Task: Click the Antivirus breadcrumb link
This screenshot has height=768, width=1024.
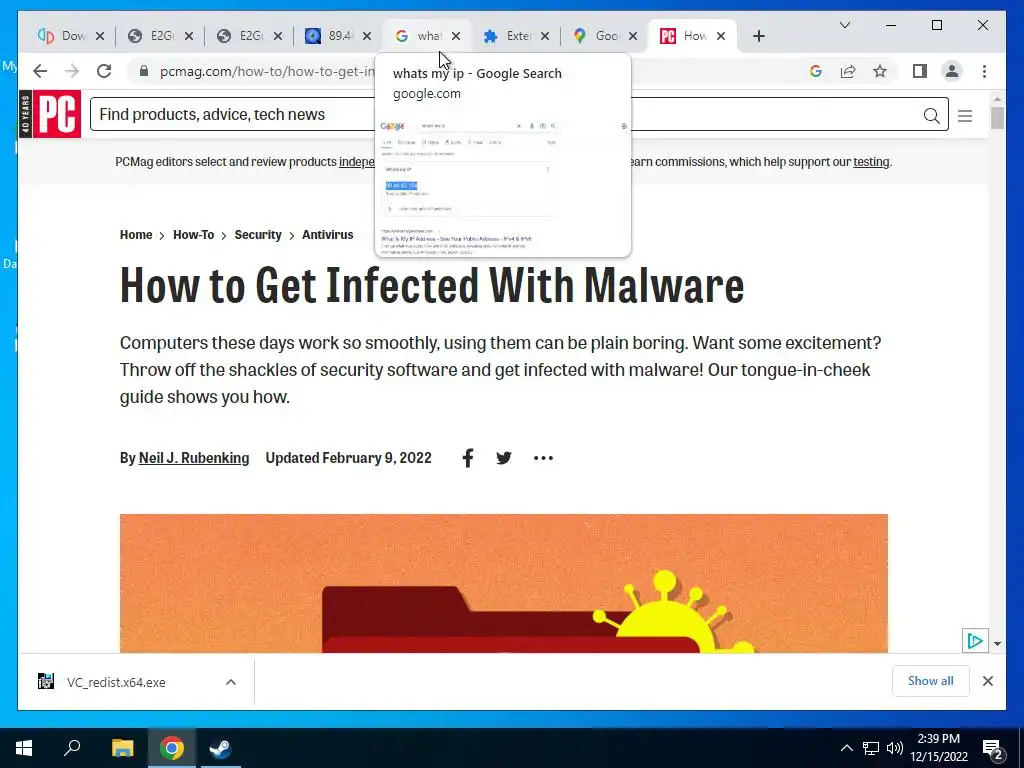Action: tap(327, 234)
